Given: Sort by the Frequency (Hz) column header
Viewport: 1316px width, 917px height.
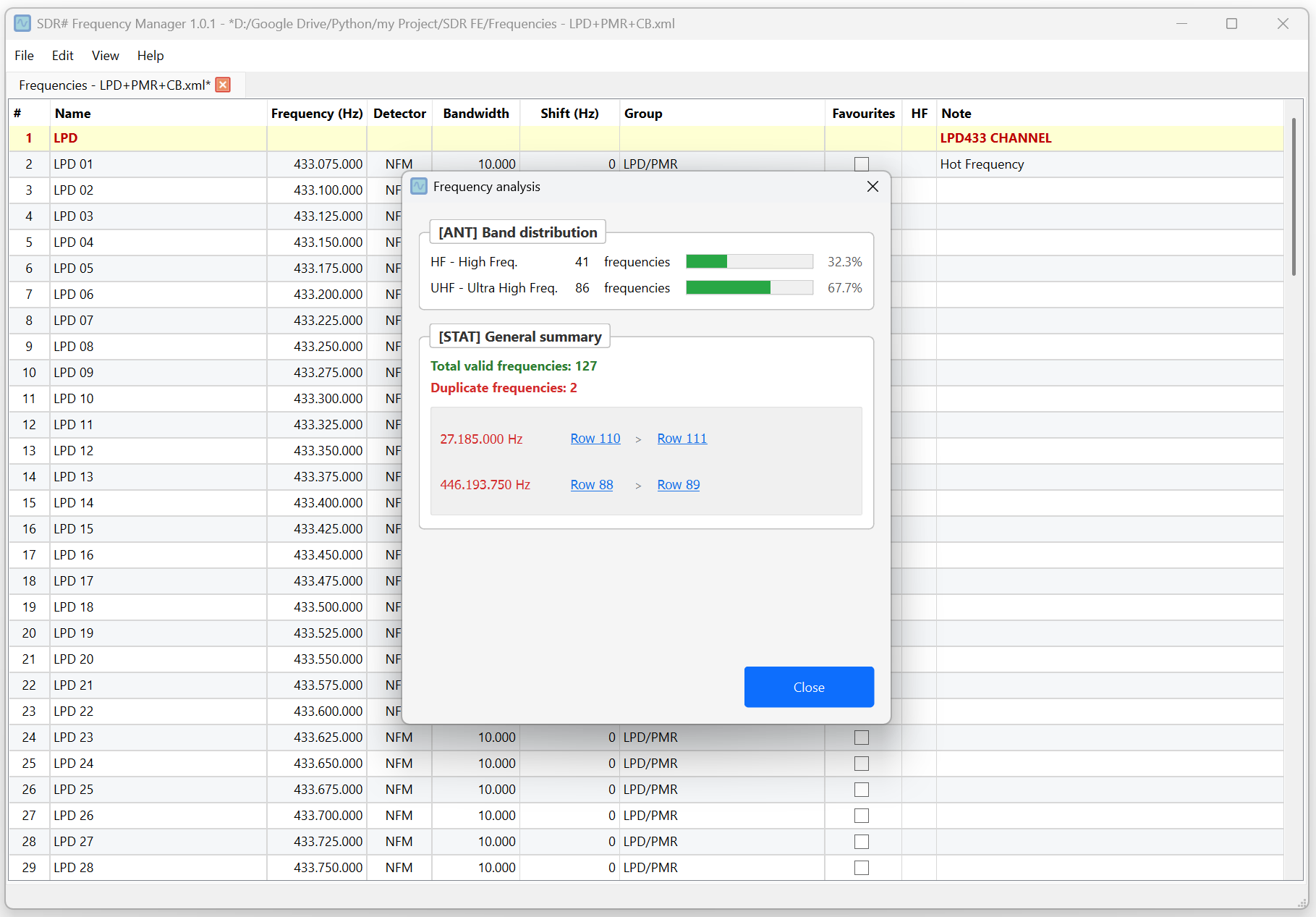Looking at the screenshot, I should (316, 114).
